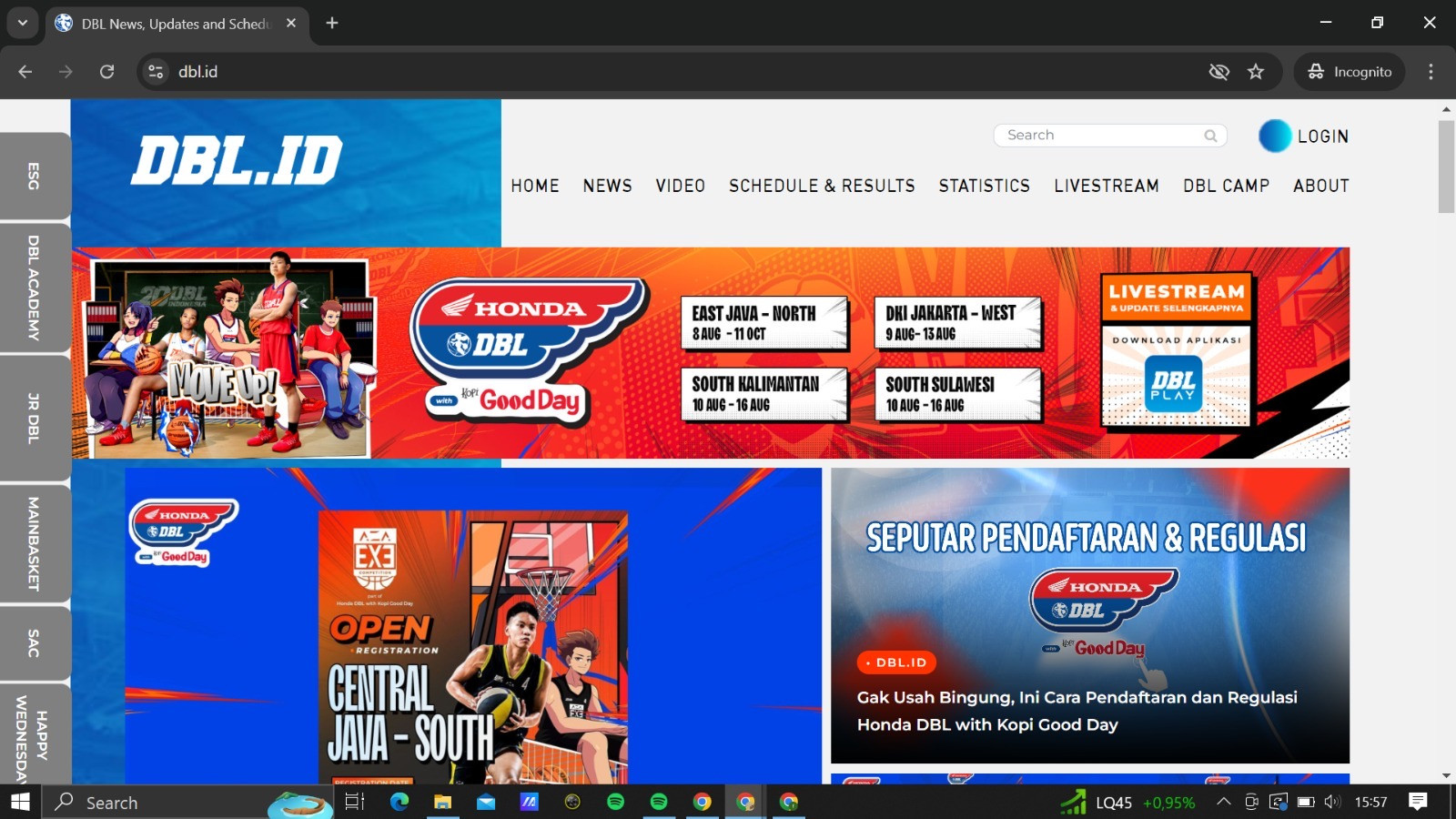Select the ESG side tab
The image size is (1456, 819).
(35, 176)
